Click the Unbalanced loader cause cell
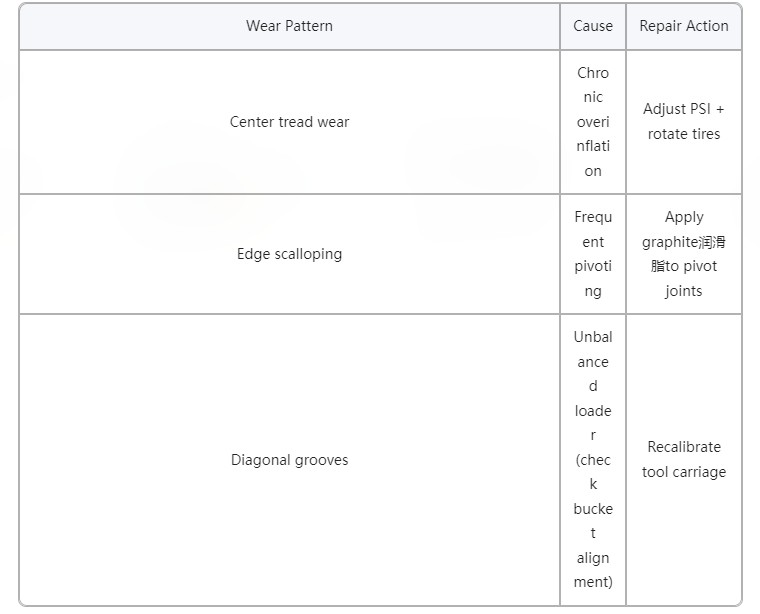The width and height of the screenshot is (760, 614). click(593, 460)
